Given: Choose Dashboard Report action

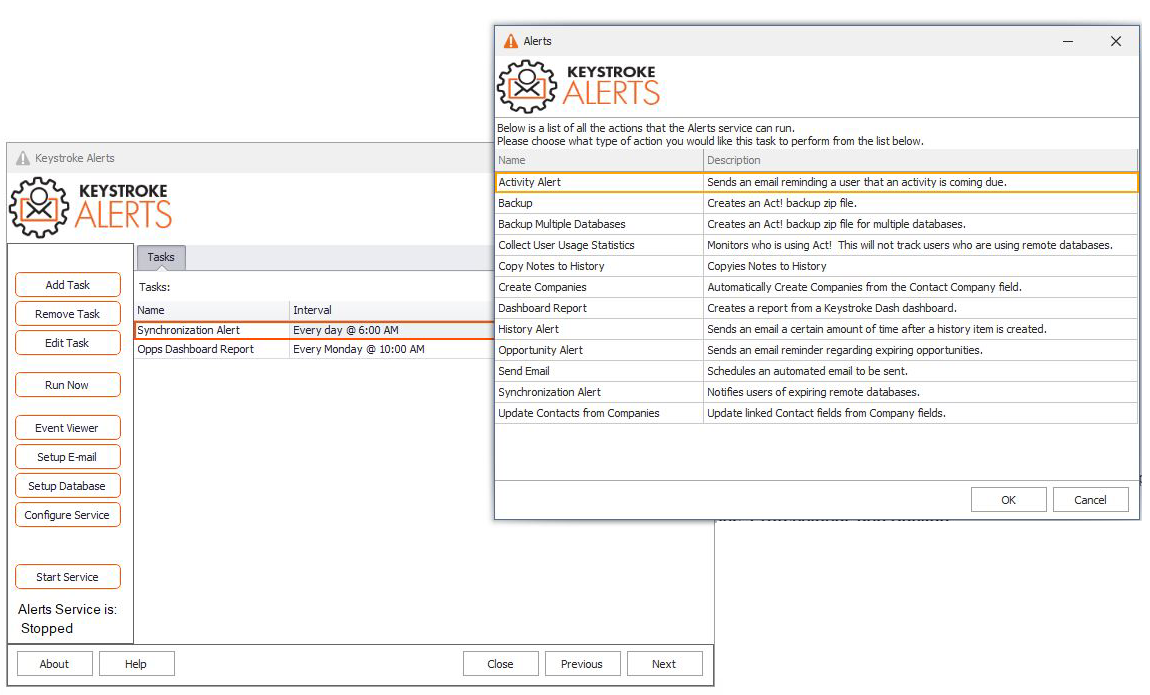Looking at the screenshot, I should click(817, 308).
